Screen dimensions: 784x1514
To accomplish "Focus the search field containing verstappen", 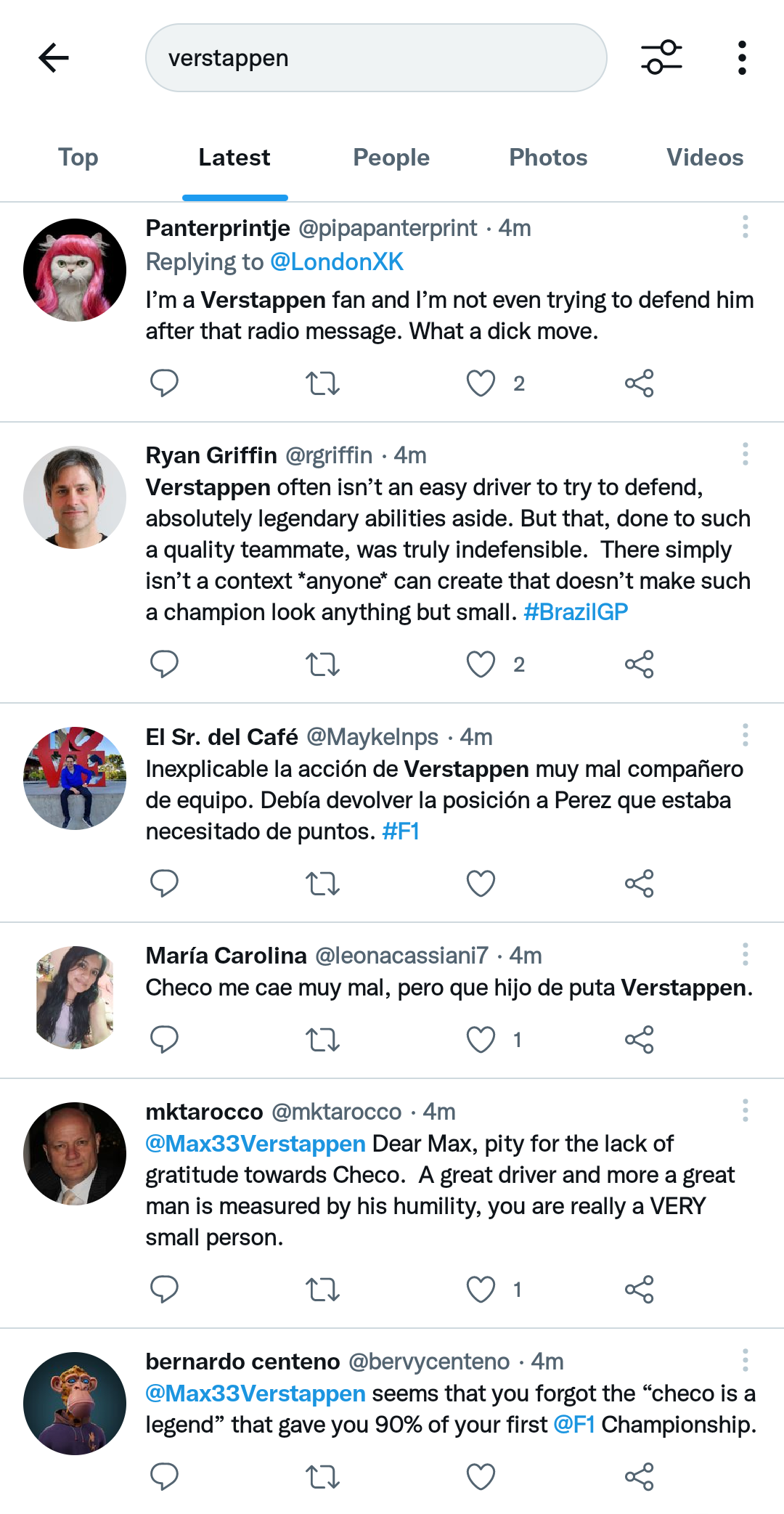I will pos(376,58).
